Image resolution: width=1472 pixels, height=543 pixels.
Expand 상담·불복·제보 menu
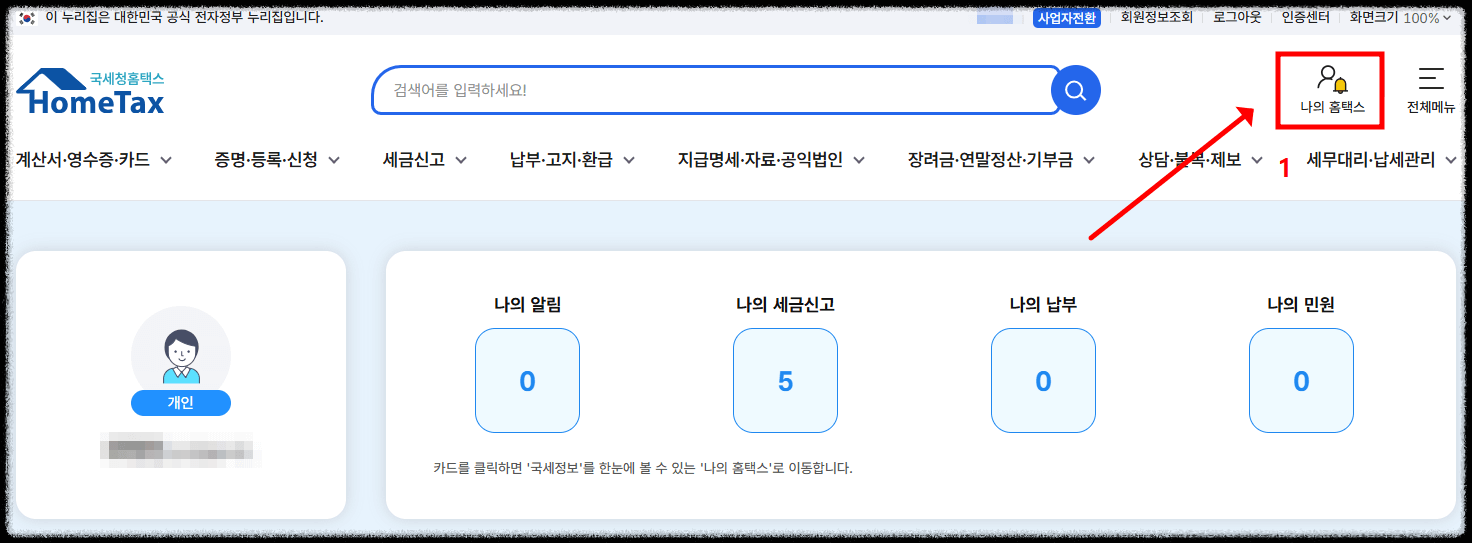[1201, 159]
